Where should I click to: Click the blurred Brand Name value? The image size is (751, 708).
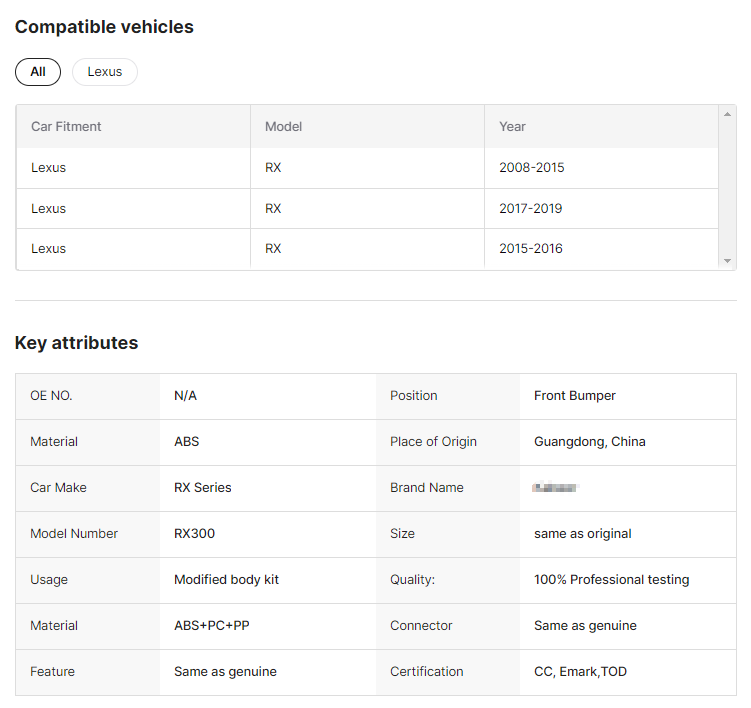point(556,488)
